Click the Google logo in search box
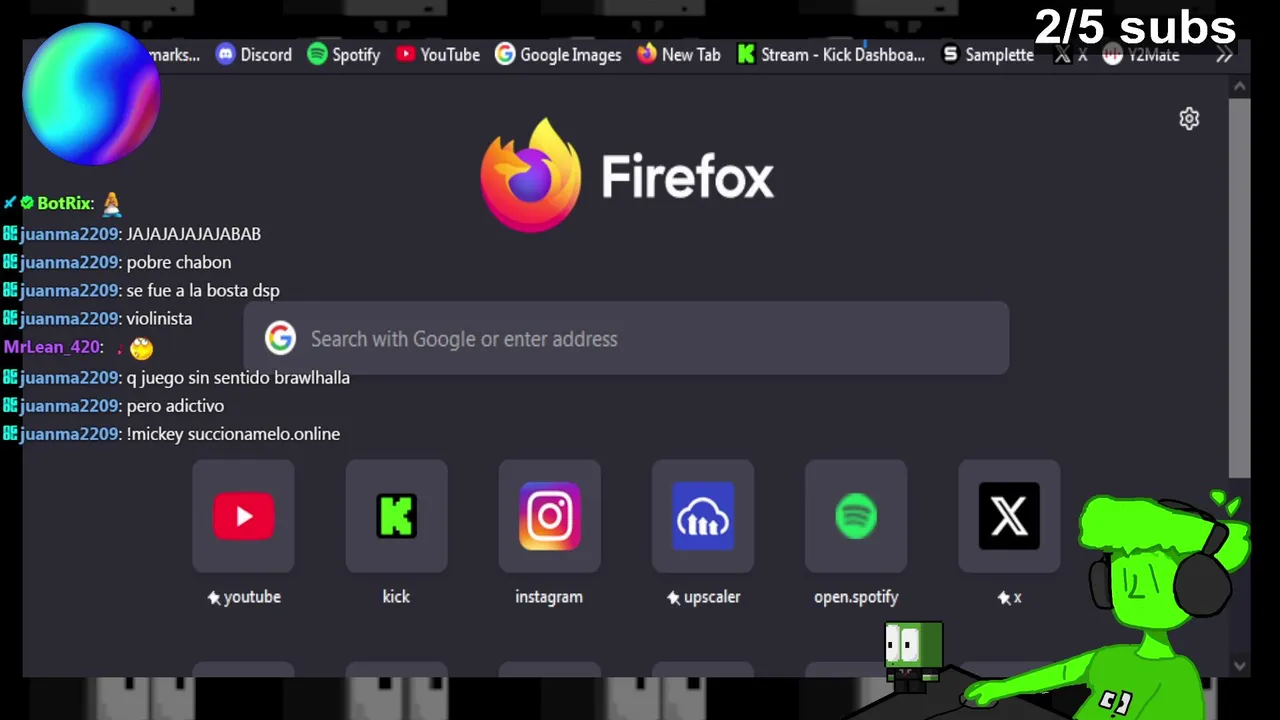Image resolution: width=1280 pixels, height=720 pixels. point(280,339)
